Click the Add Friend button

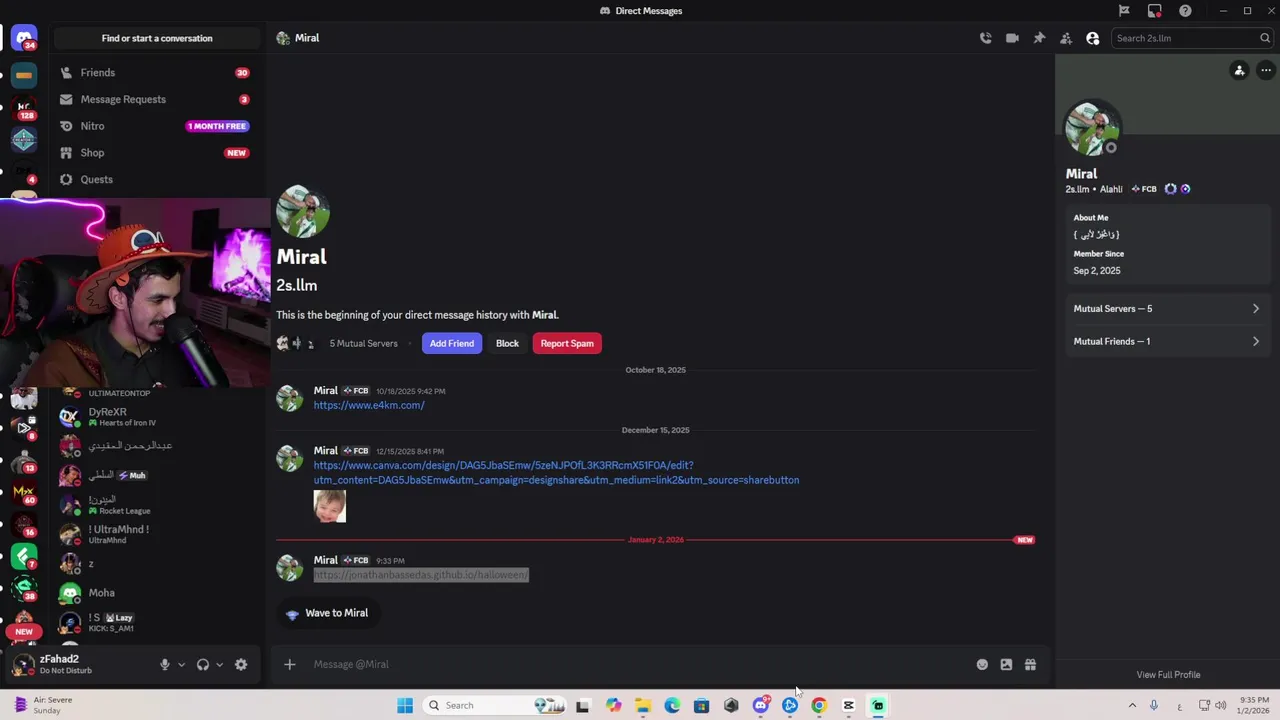(x=452, y=343)
